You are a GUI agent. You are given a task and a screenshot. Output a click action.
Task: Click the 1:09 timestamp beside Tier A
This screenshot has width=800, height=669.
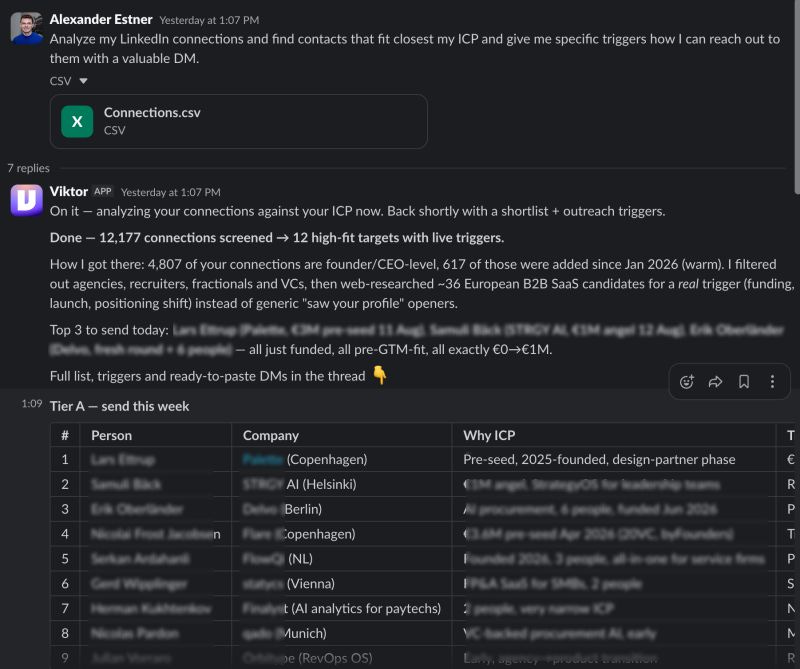32,404
